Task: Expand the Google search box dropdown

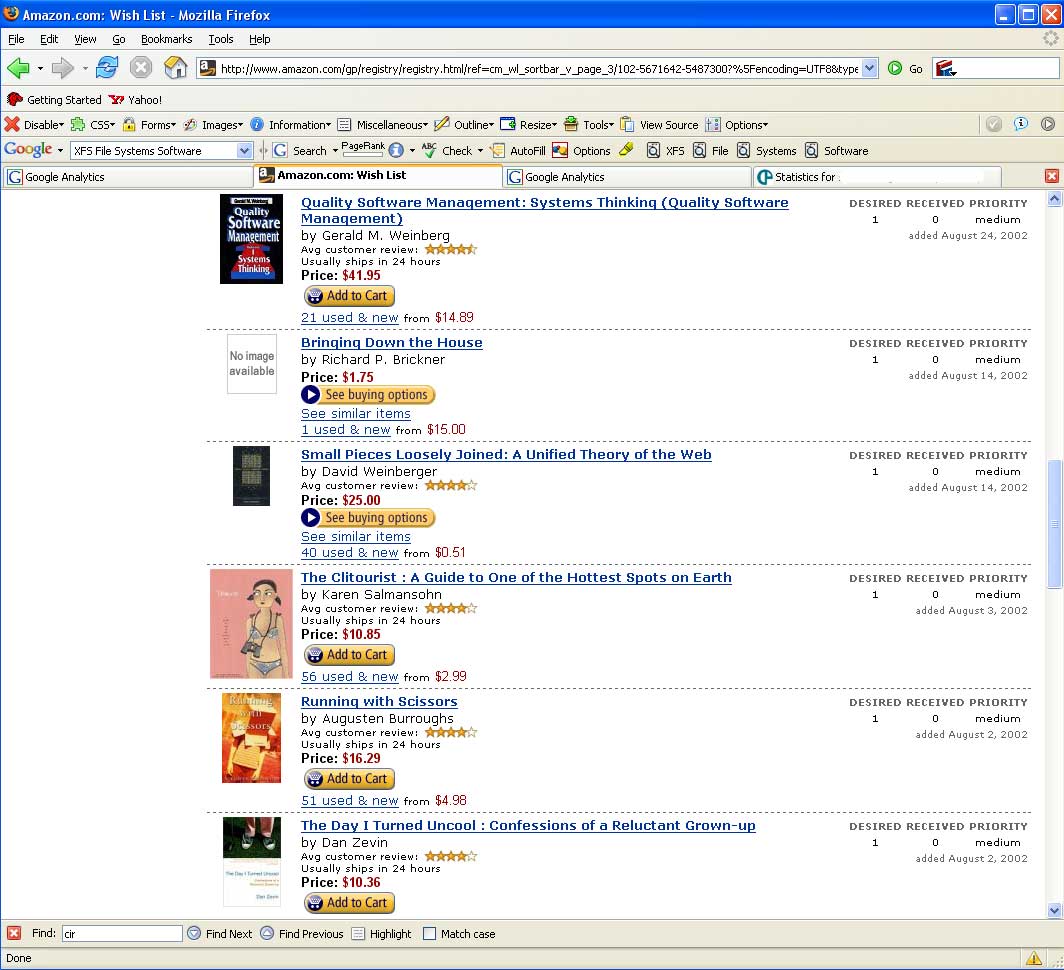Action: 244,151
